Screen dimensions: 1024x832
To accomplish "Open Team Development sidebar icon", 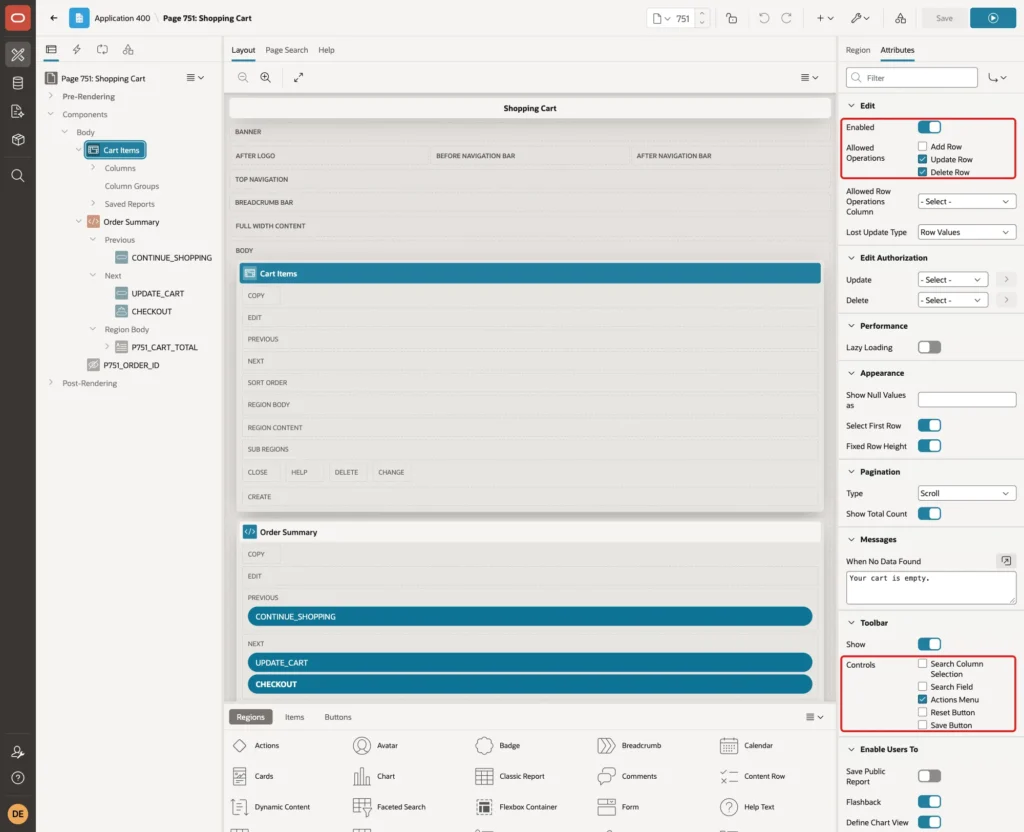I will [18, 111].
